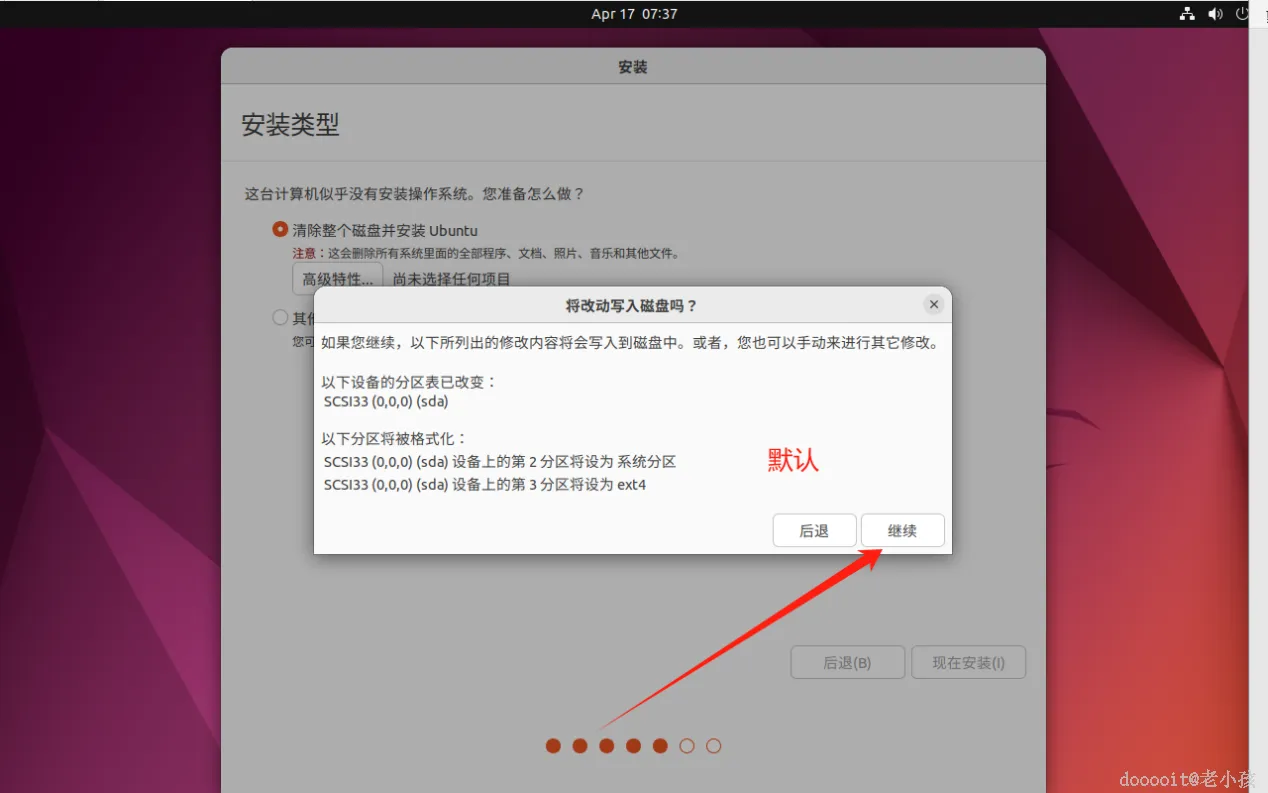
Task: Click the 继续 button in the dialog
Action: pyautogui.click(x=902, y=531)
